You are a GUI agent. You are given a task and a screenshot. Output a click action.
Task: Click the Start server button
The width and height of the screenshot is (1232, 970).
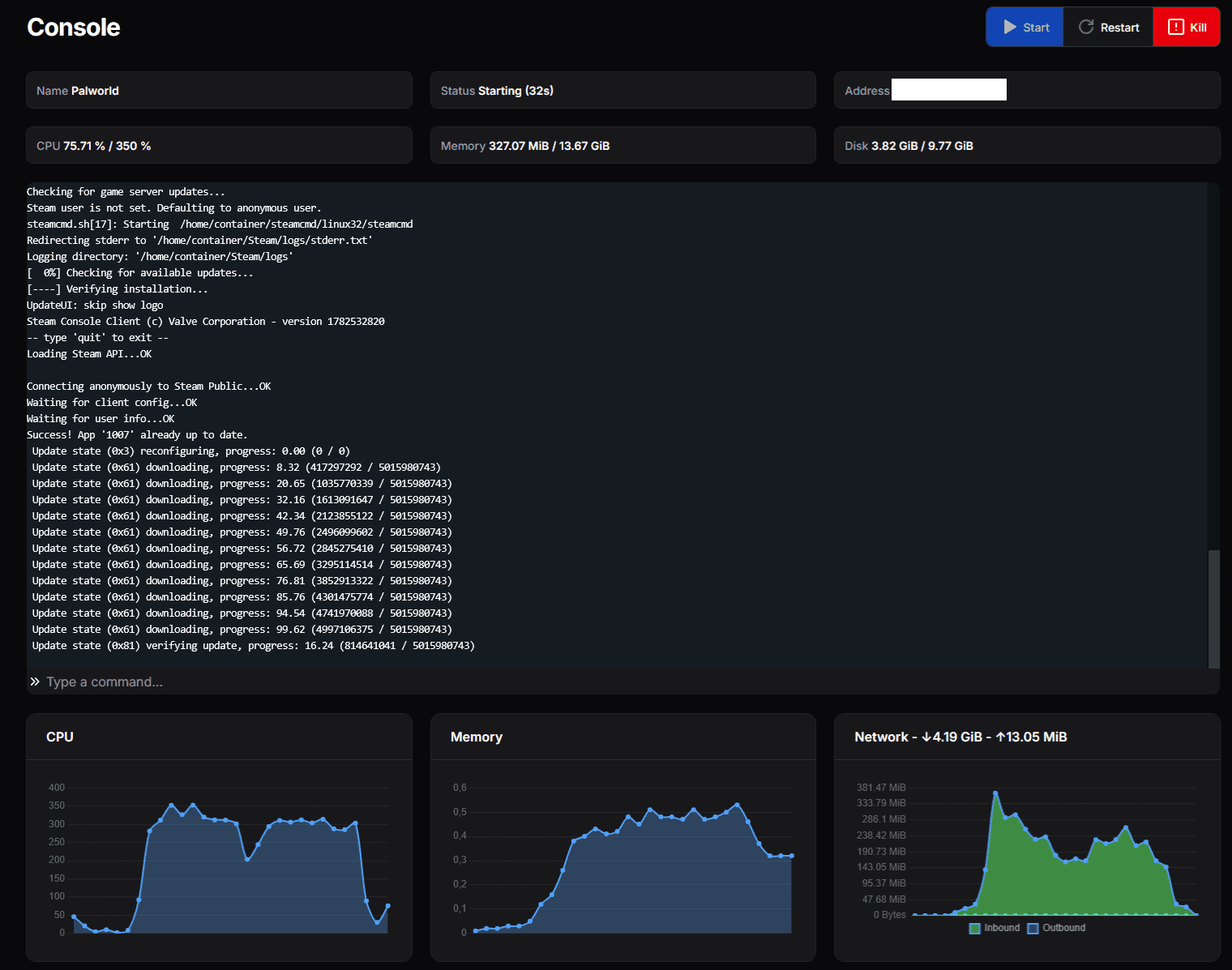[x=1025, y=28]
